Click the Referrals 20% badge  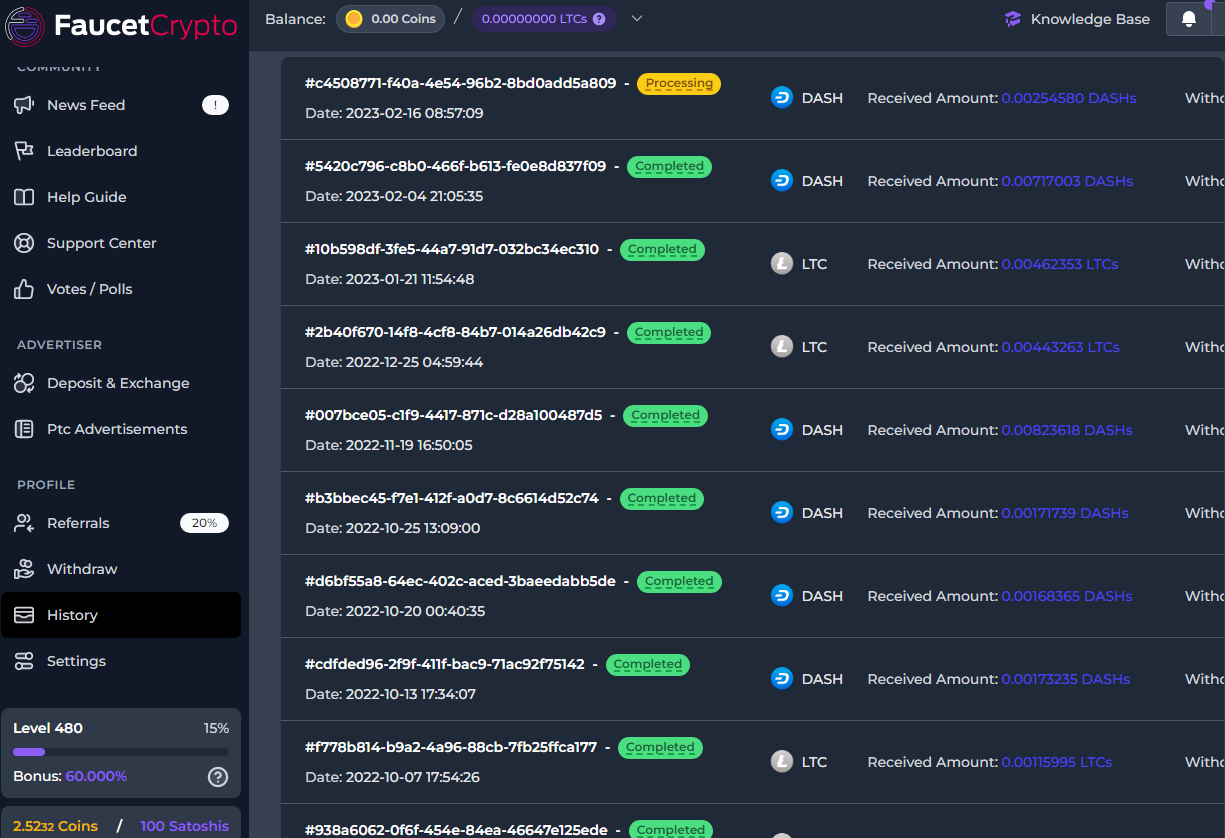204,523
